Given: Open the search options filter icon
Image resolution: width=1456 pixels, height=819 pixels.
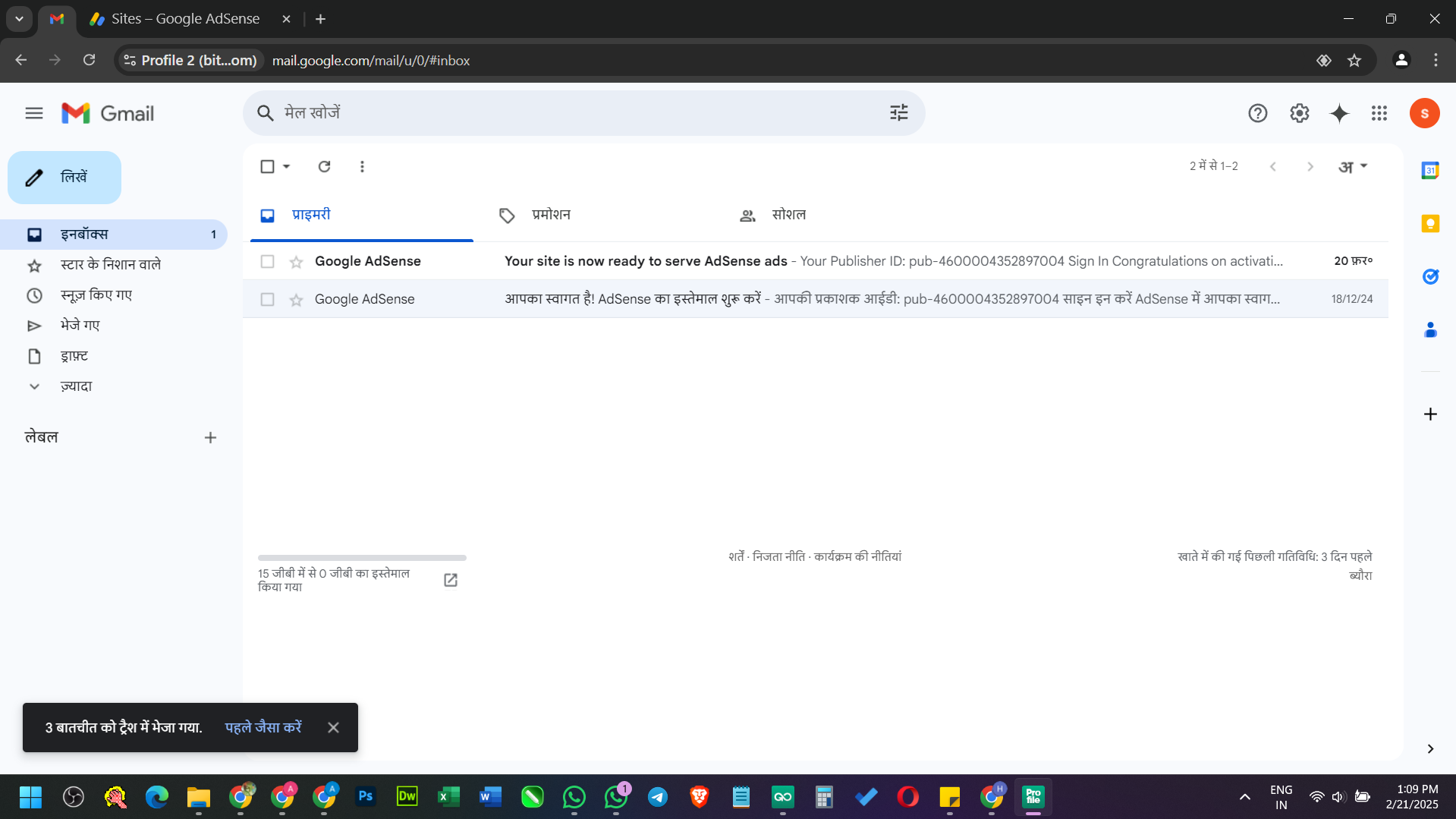Looking at the screenshot, I should coord(899,113).
